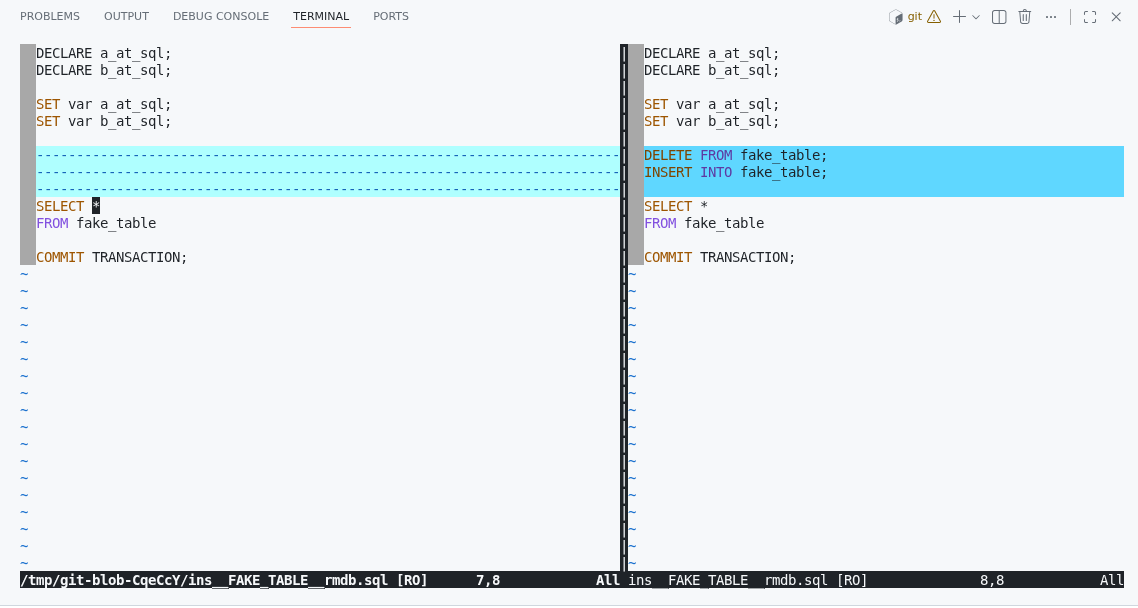The width and height of the screenshot is (1138, 608).
Task: Click the INSERT INTO fake_table line
Action: pos(736,173)
